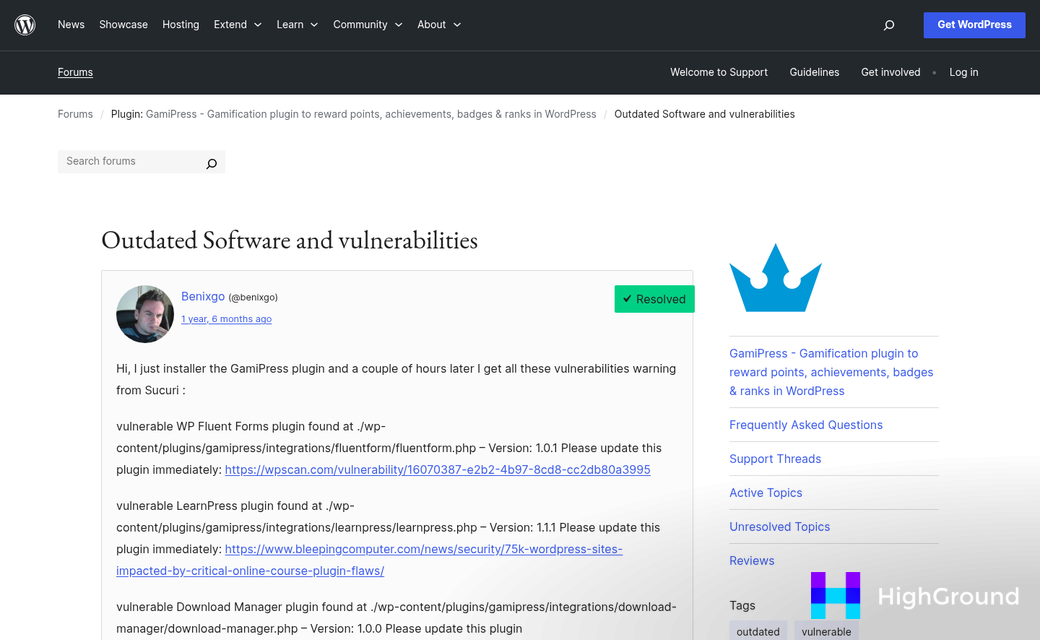Click the forum search submit icon

pos(211,163)
